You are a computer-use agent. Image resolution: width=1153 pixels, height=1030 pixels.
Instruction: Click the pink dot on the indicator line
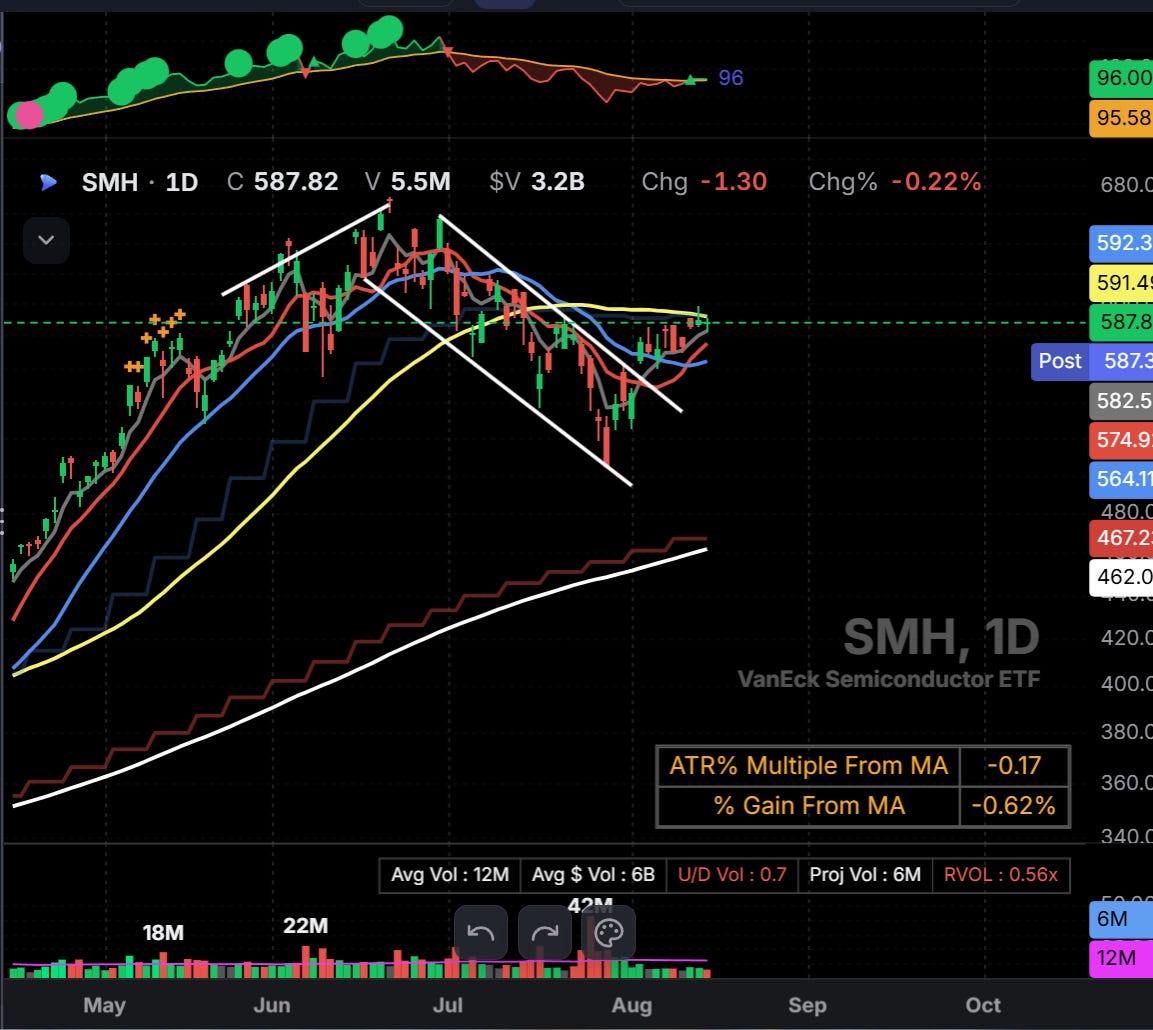tap(29, 115)
